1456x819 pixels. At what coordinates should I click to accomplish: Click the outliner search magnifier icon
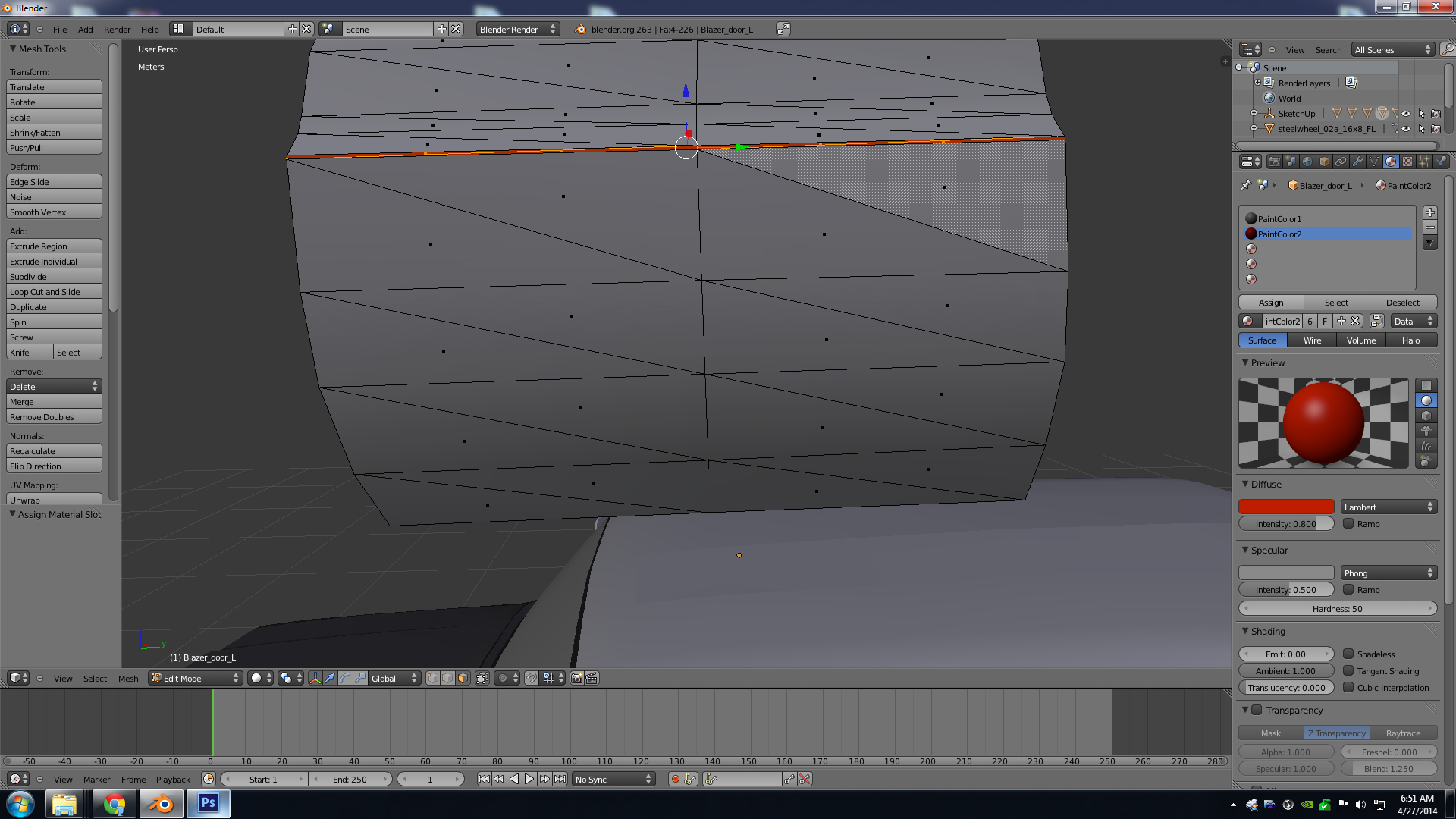click(x=1448, y=49)
